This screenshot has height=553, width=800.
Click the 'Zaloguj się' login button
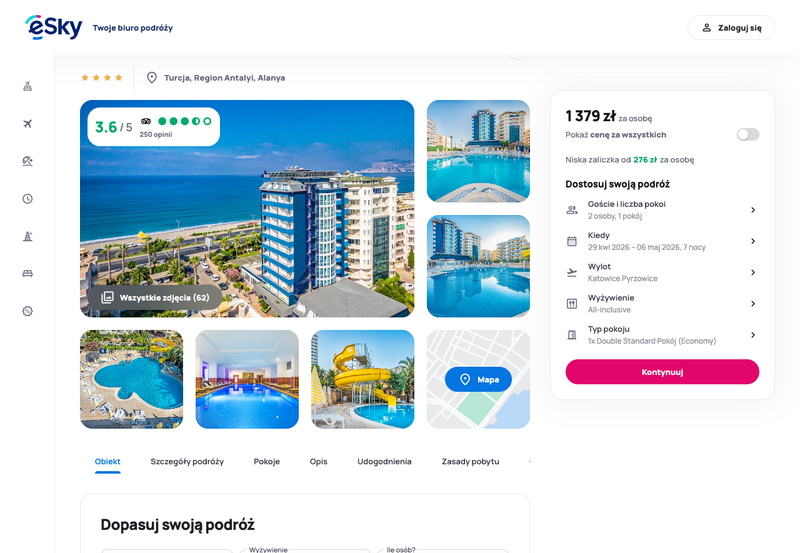[731, 28]
